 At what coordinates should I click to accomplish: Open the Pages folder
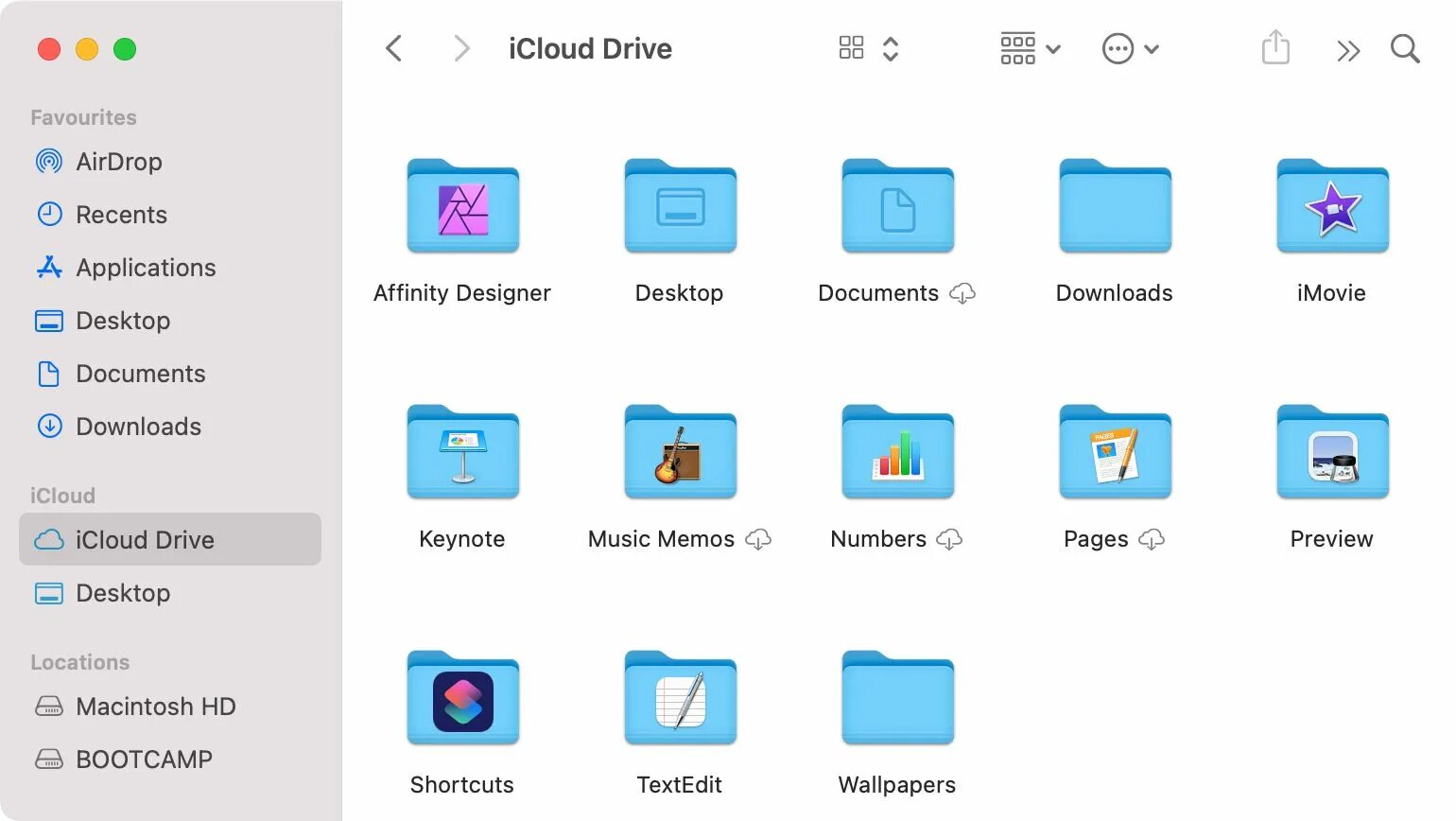[1115, 451]
